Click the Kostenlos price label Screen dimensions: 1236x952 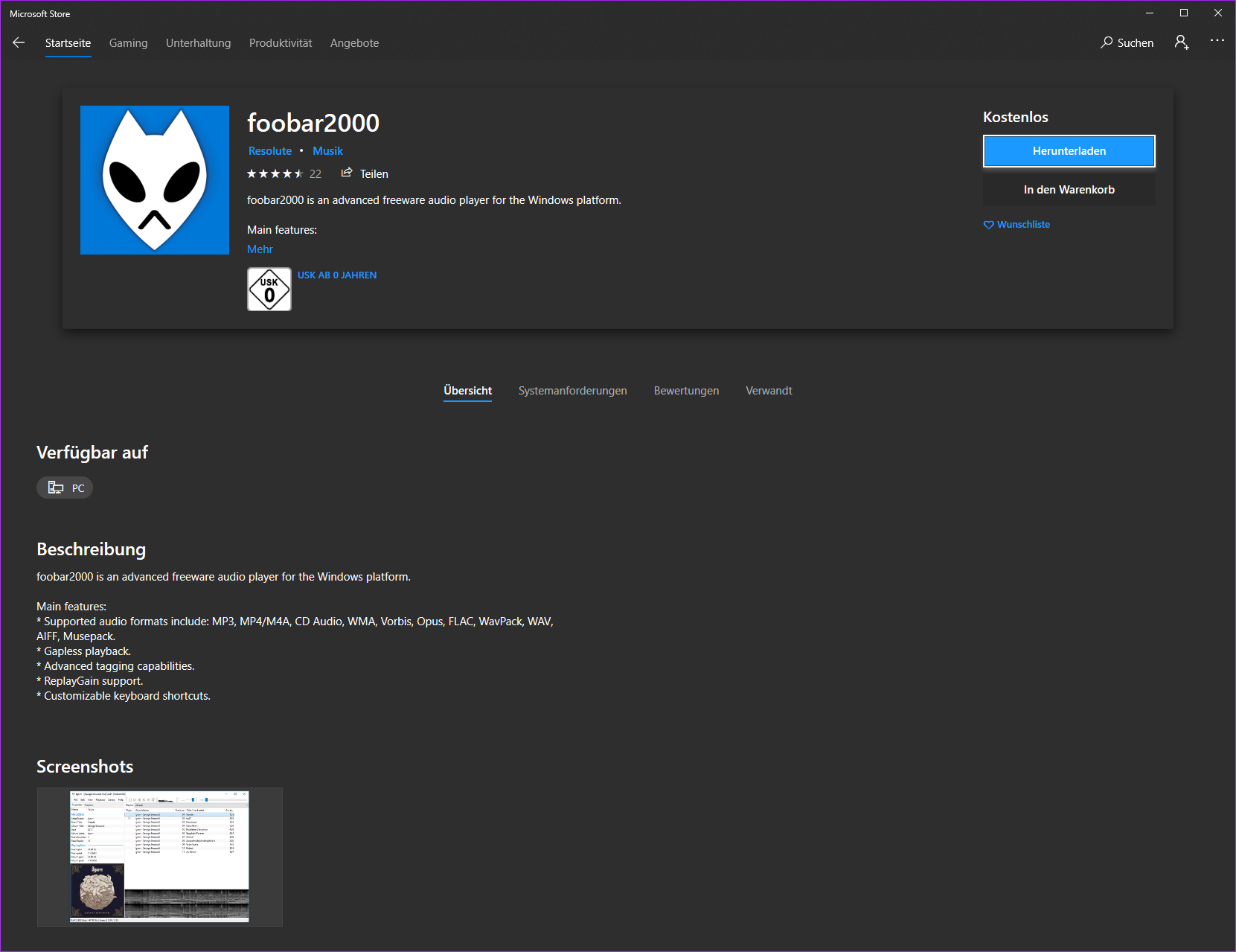point(1016,117)
